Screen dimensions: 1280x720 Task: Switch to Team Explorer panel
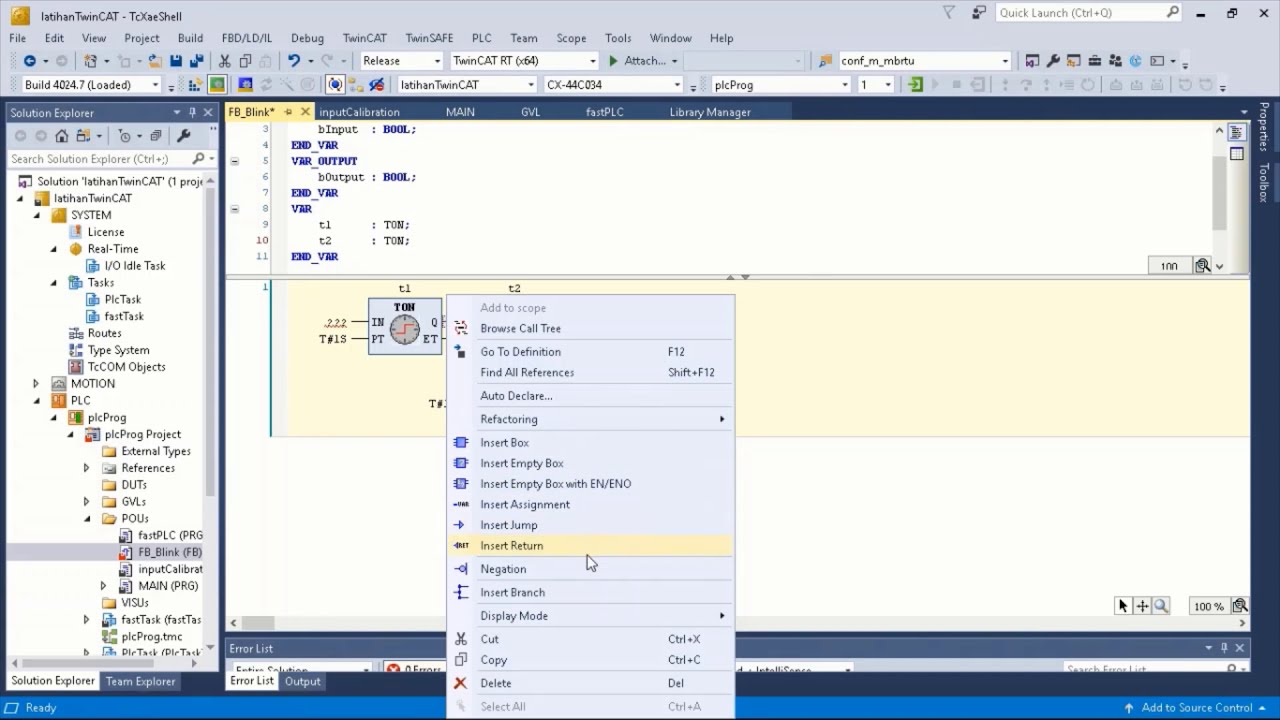tap(140, 681)
